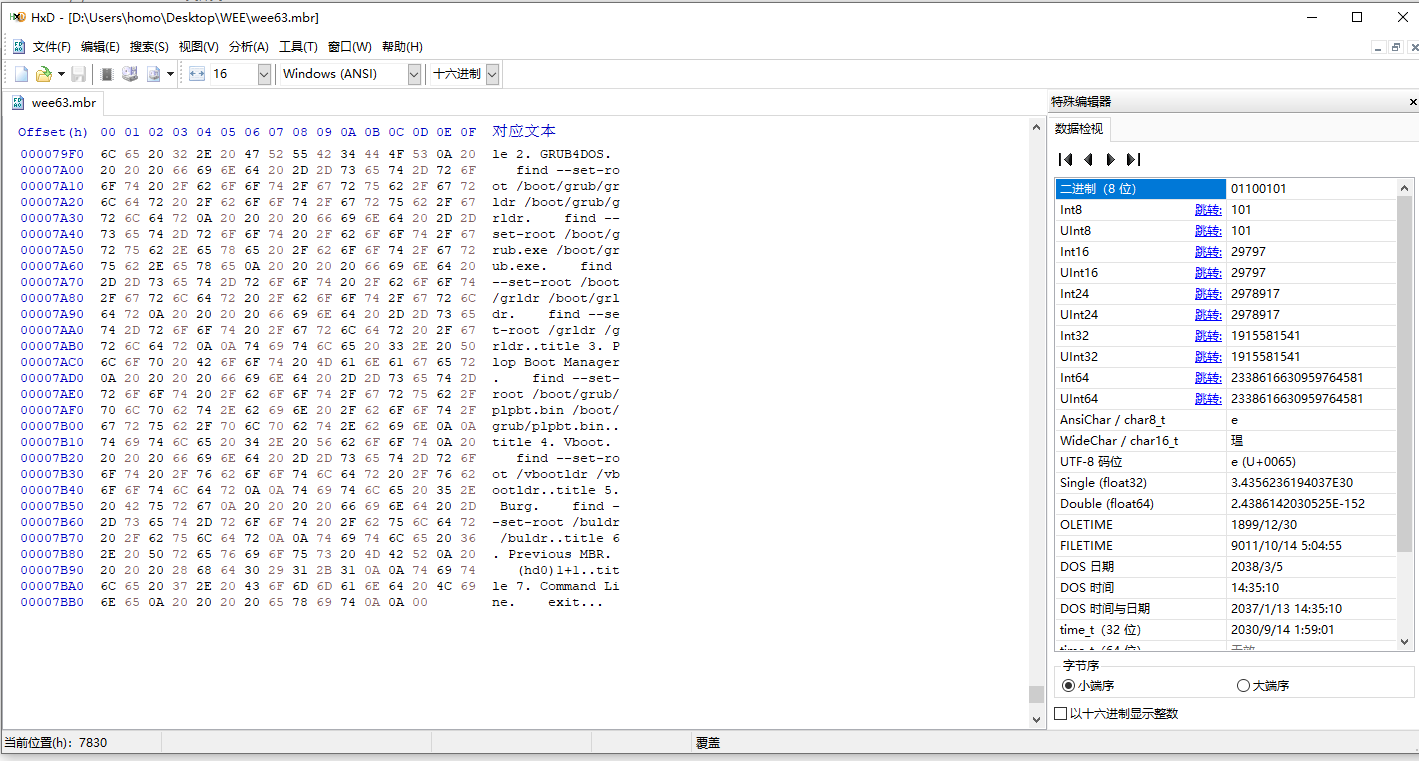The height and width of the screenshot is (761, 1419).
Task: Click the grayed-out Save floppy icon
Action: point(78,74)
